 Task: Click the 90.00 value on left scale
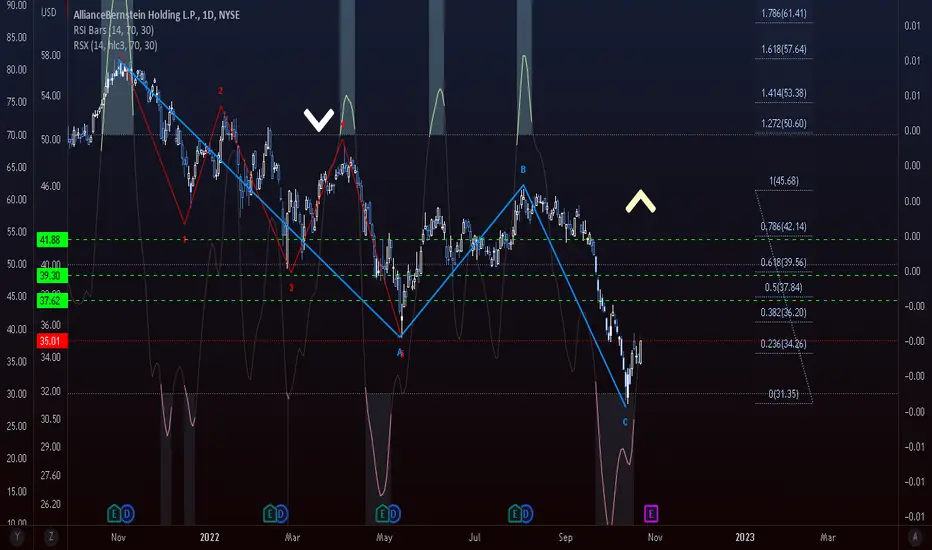tap(17, 5)
